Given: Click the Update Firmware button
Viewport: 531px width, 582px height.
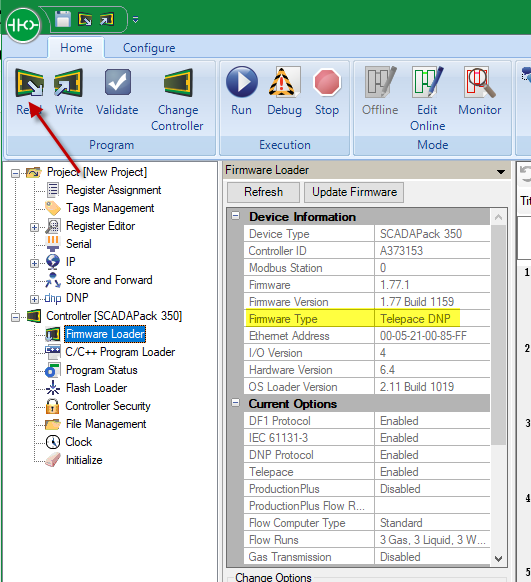Looking at the screenshot, I should pos(354,192).
